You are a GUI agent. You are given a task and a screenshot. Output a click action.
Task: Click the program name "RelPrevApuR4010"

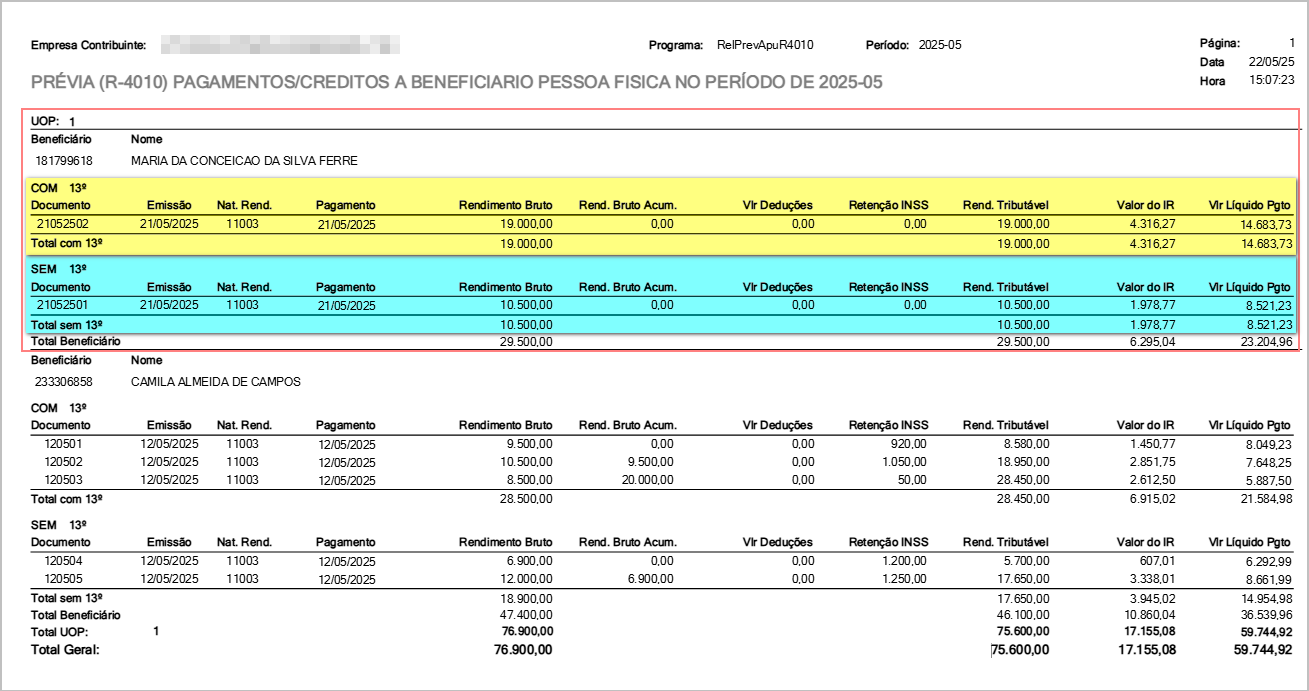[x=765, y=45]
